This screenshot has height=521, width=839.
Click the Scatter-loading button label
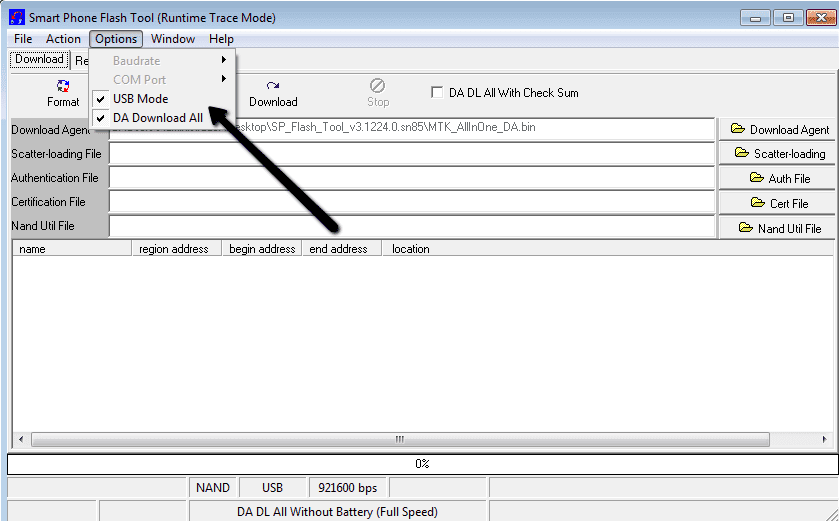(x=789, y=154)
